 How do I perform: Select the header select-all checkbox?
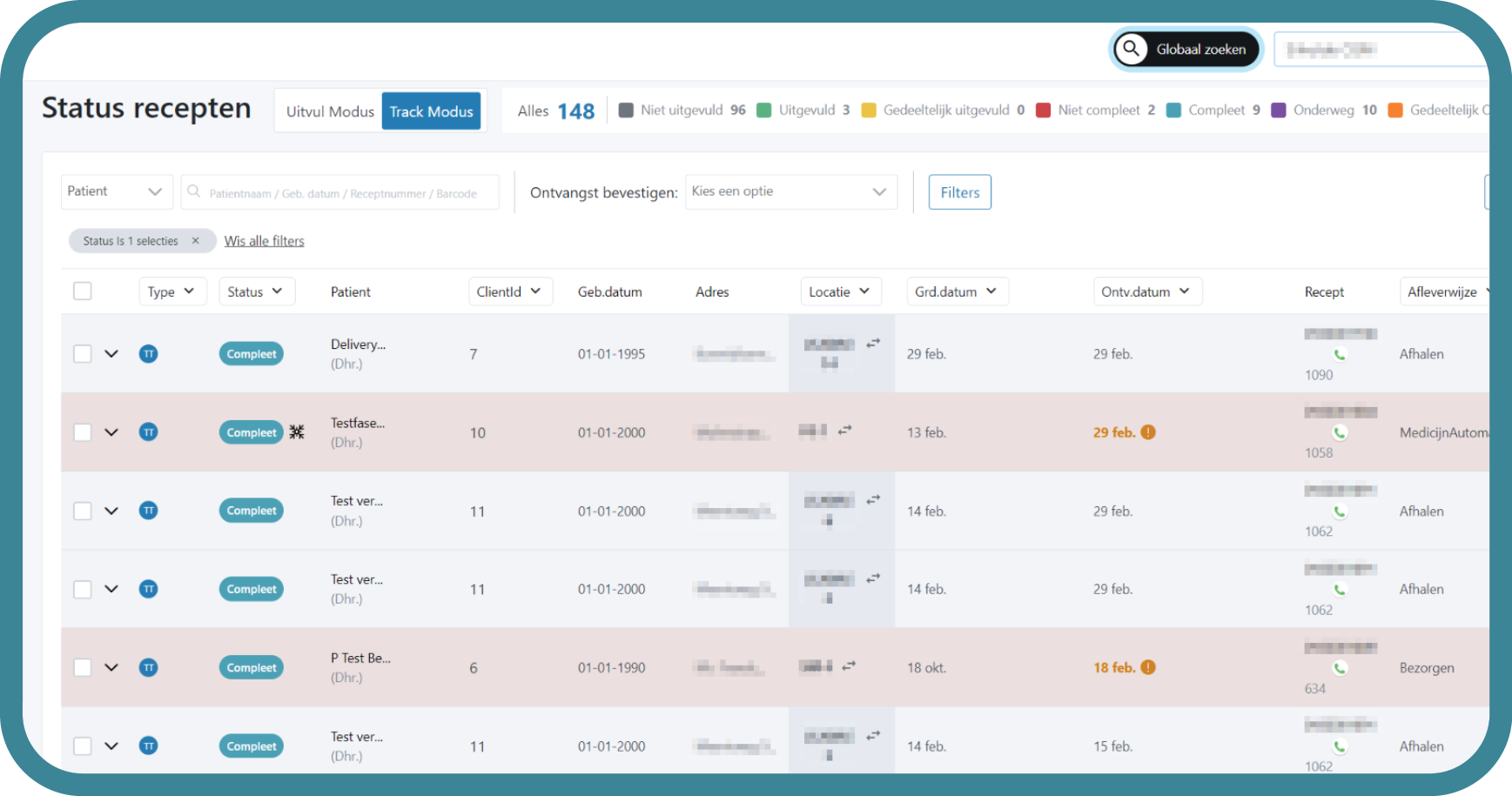[83, 291]
